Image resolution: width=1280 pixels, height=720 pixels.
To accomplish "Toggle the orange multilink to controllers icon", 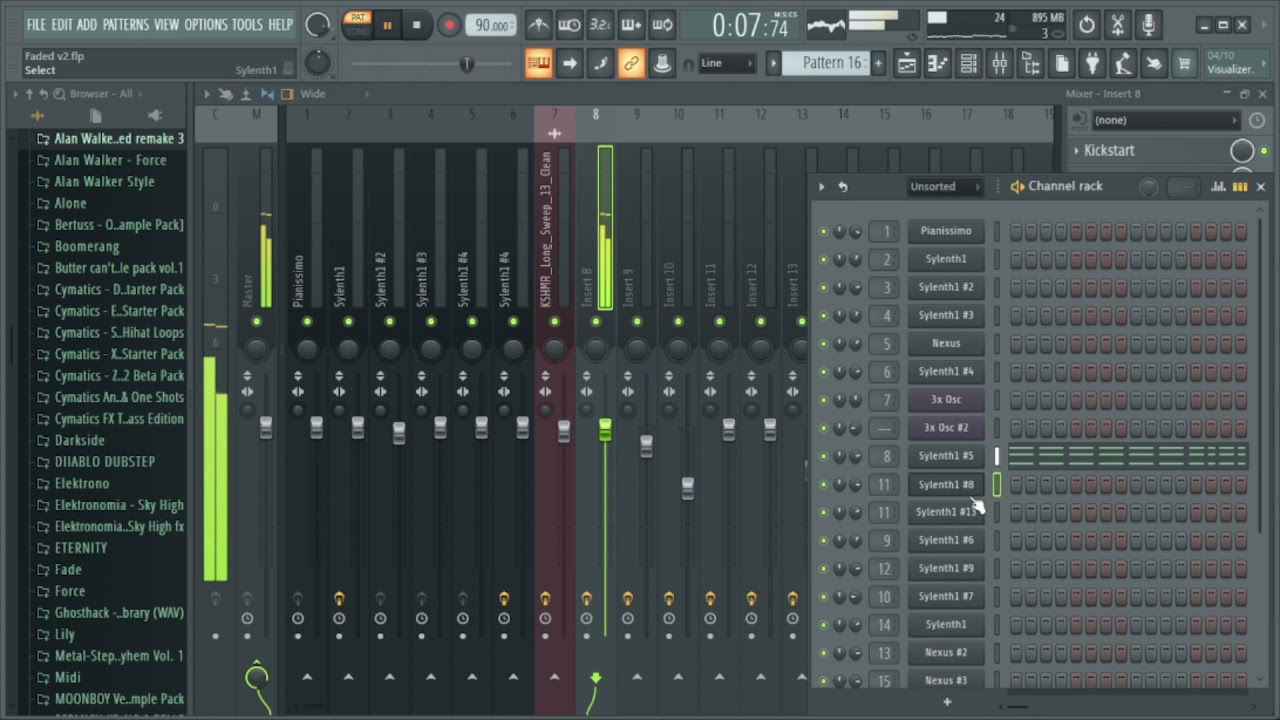I will (x=631, y=64).
